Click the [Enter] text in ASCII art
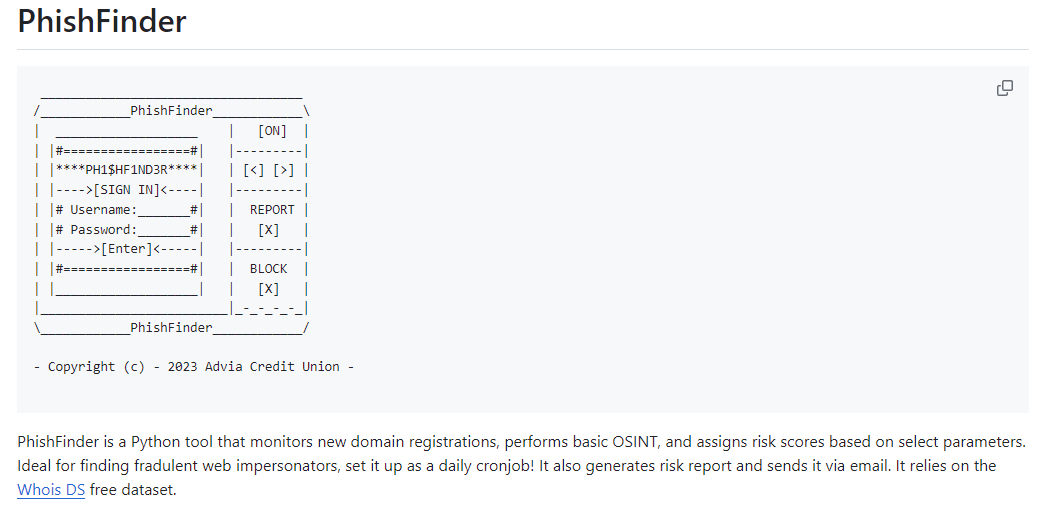Viewport: 1051px width, 509px height. point(127,249)
